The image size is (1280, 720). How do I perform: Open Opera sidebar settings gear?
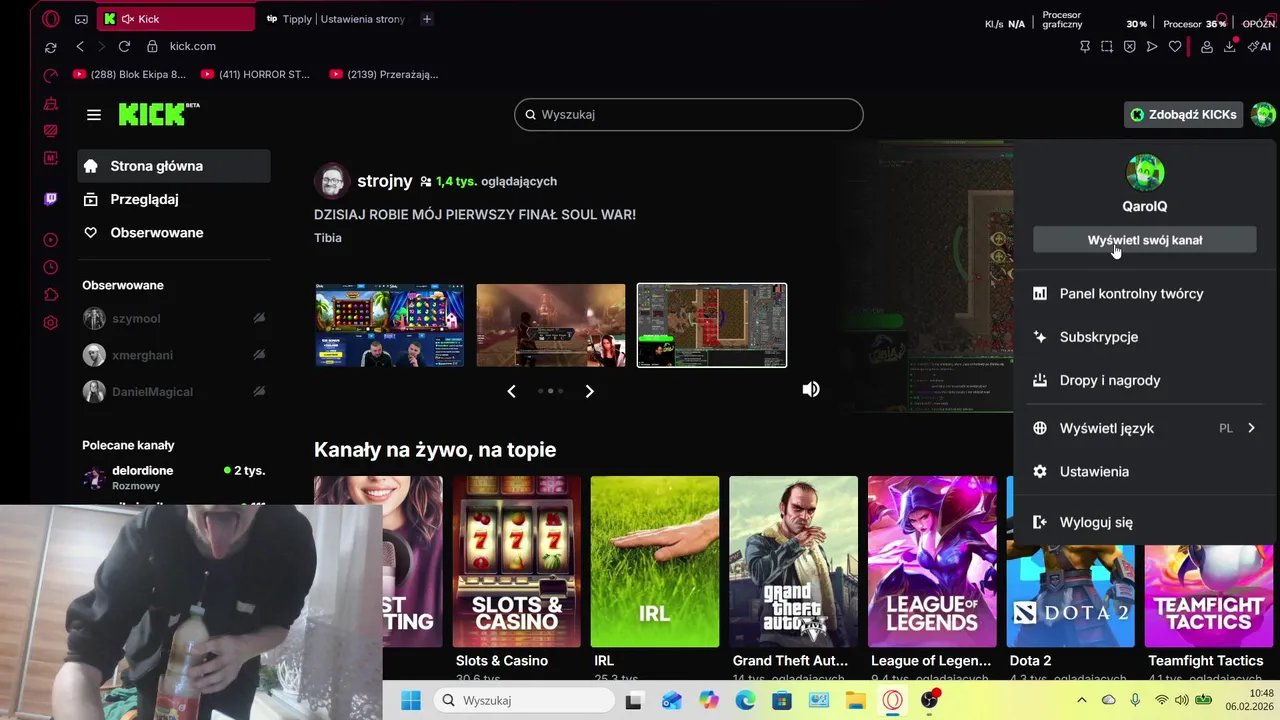(51, 323)
